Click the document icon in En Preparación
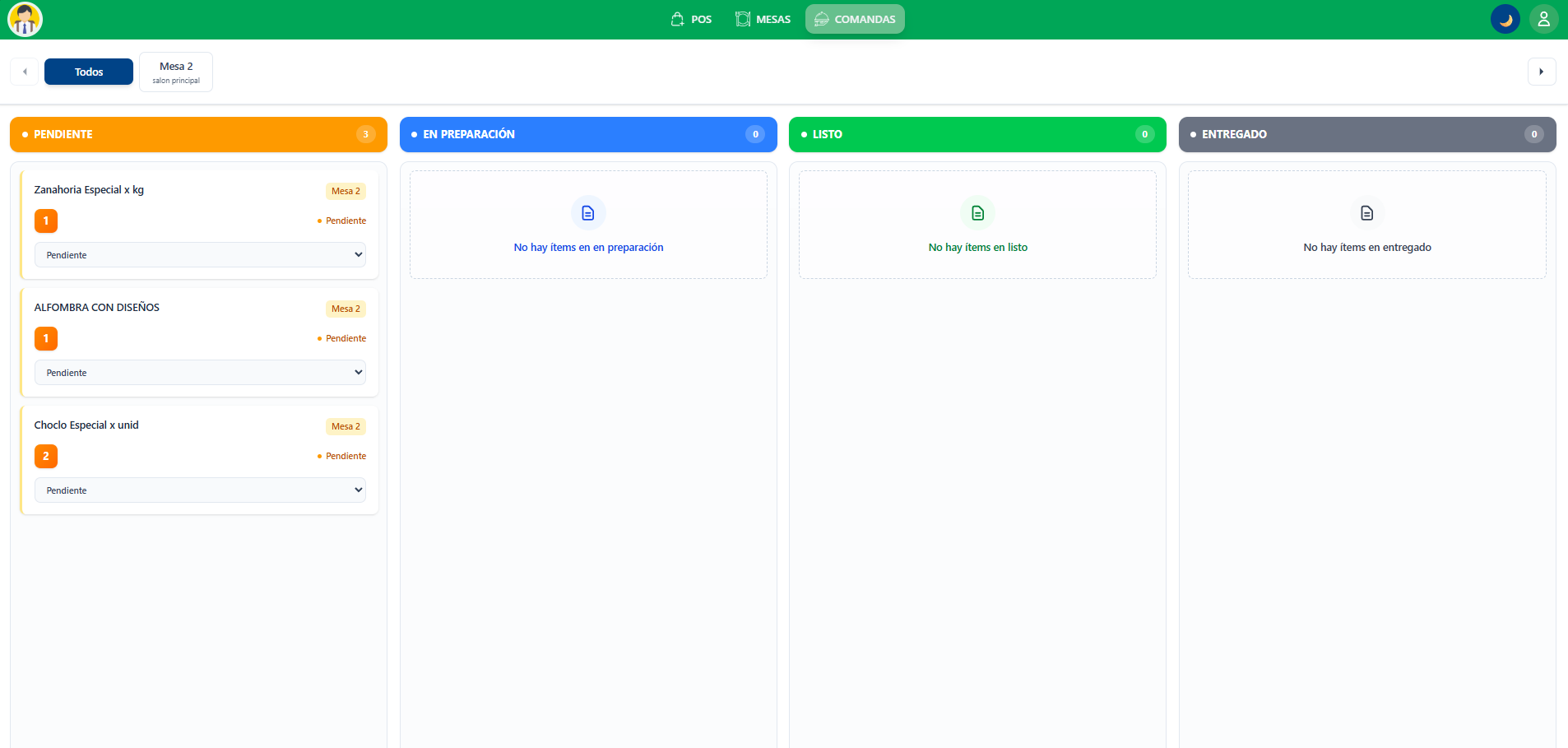This screenshot has width=1568, height=748. click(588, 213)
